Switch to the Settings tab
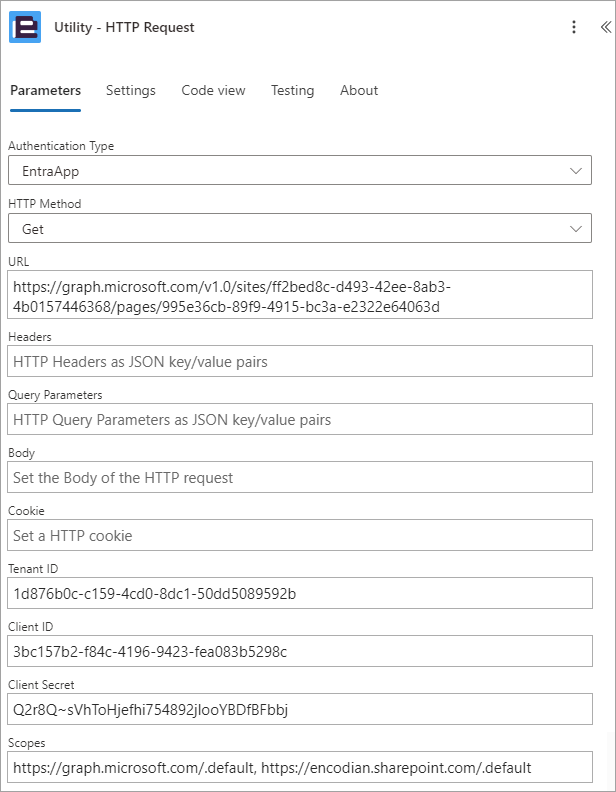Screen dimensions: 616x792 tap(131, 90)
